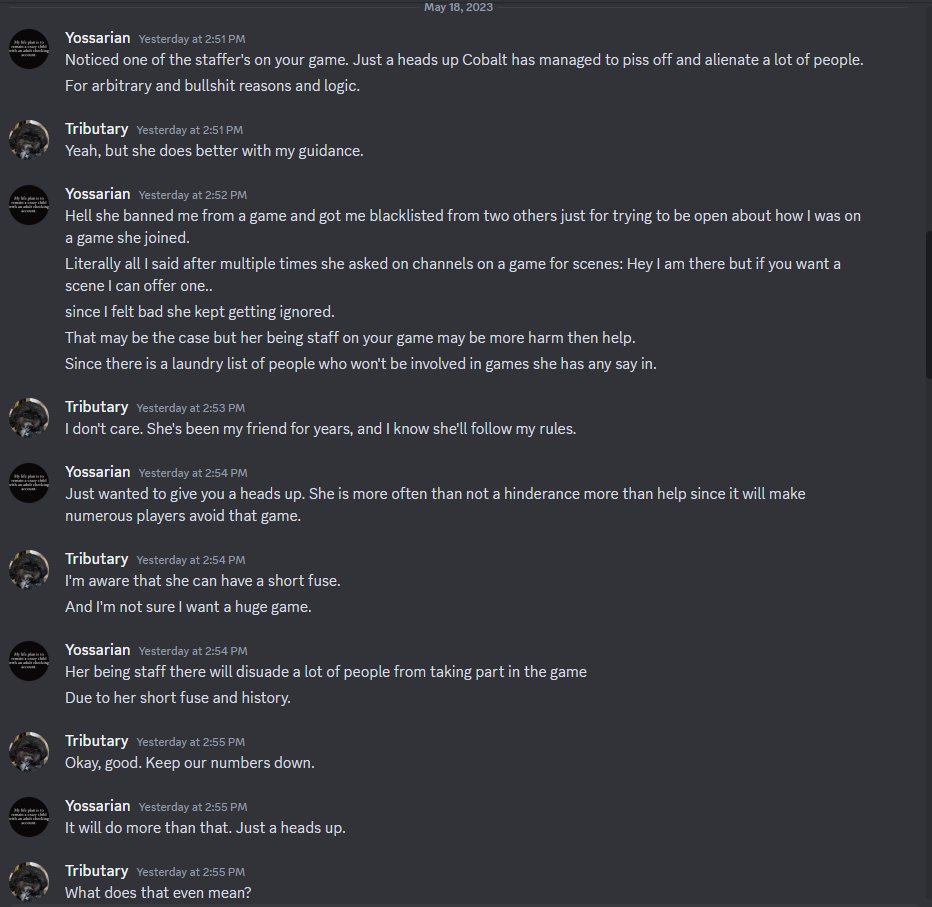The image size is (932, 907).
Task: Click Yossarian's avatar beside the 2:54 PM heads-up message
Action: (29, 482)
